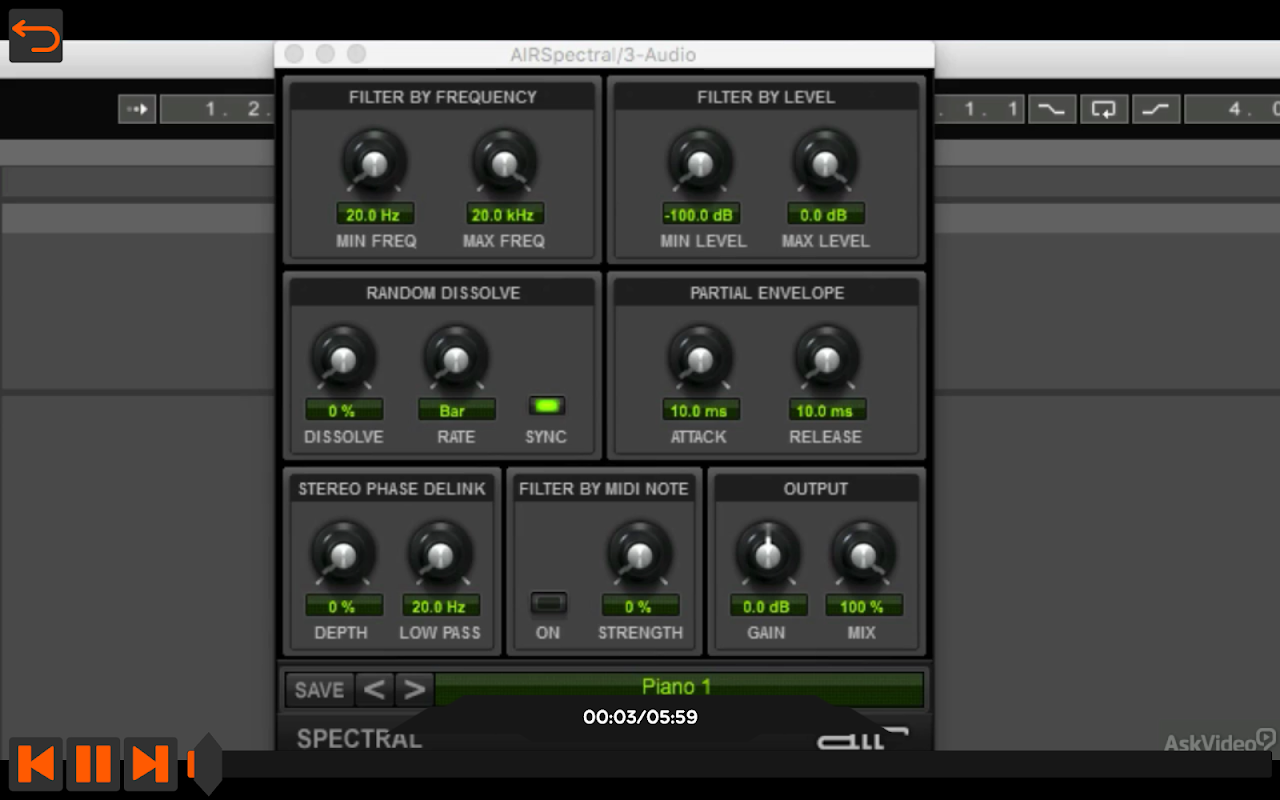Click the DISSOLVE knob
Image resolution: width=1280 pixels, height=800 pixels.
(343, 358)
